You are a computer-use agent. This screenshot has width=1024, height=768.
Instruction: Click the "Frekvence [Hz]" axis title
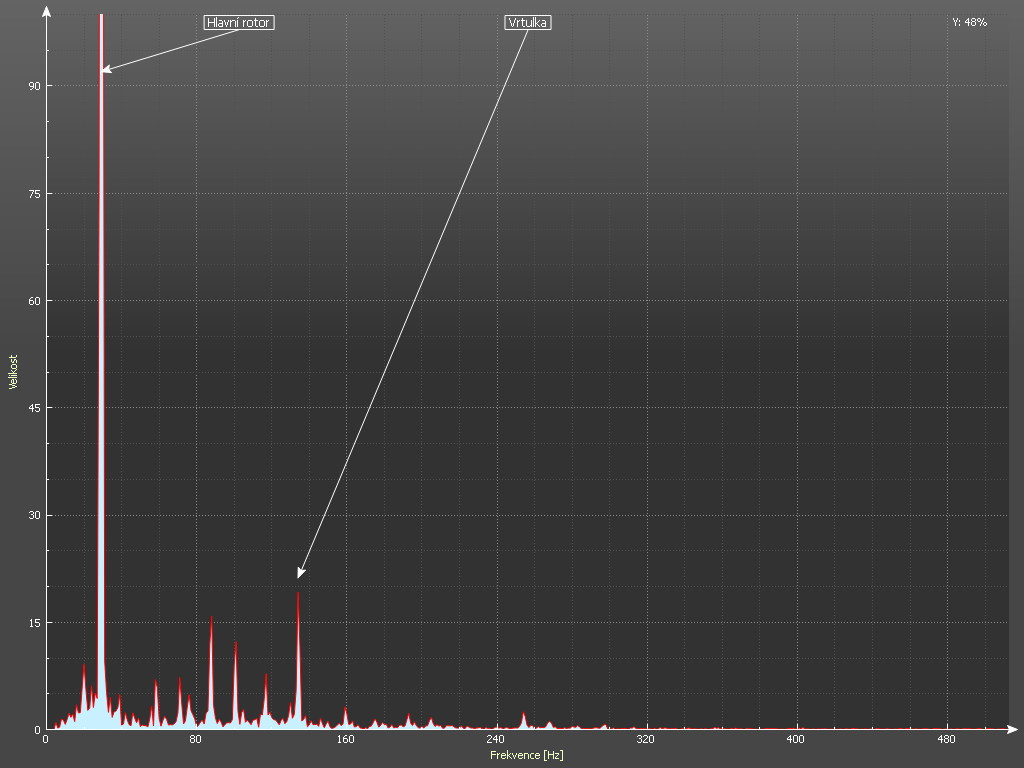526,755
